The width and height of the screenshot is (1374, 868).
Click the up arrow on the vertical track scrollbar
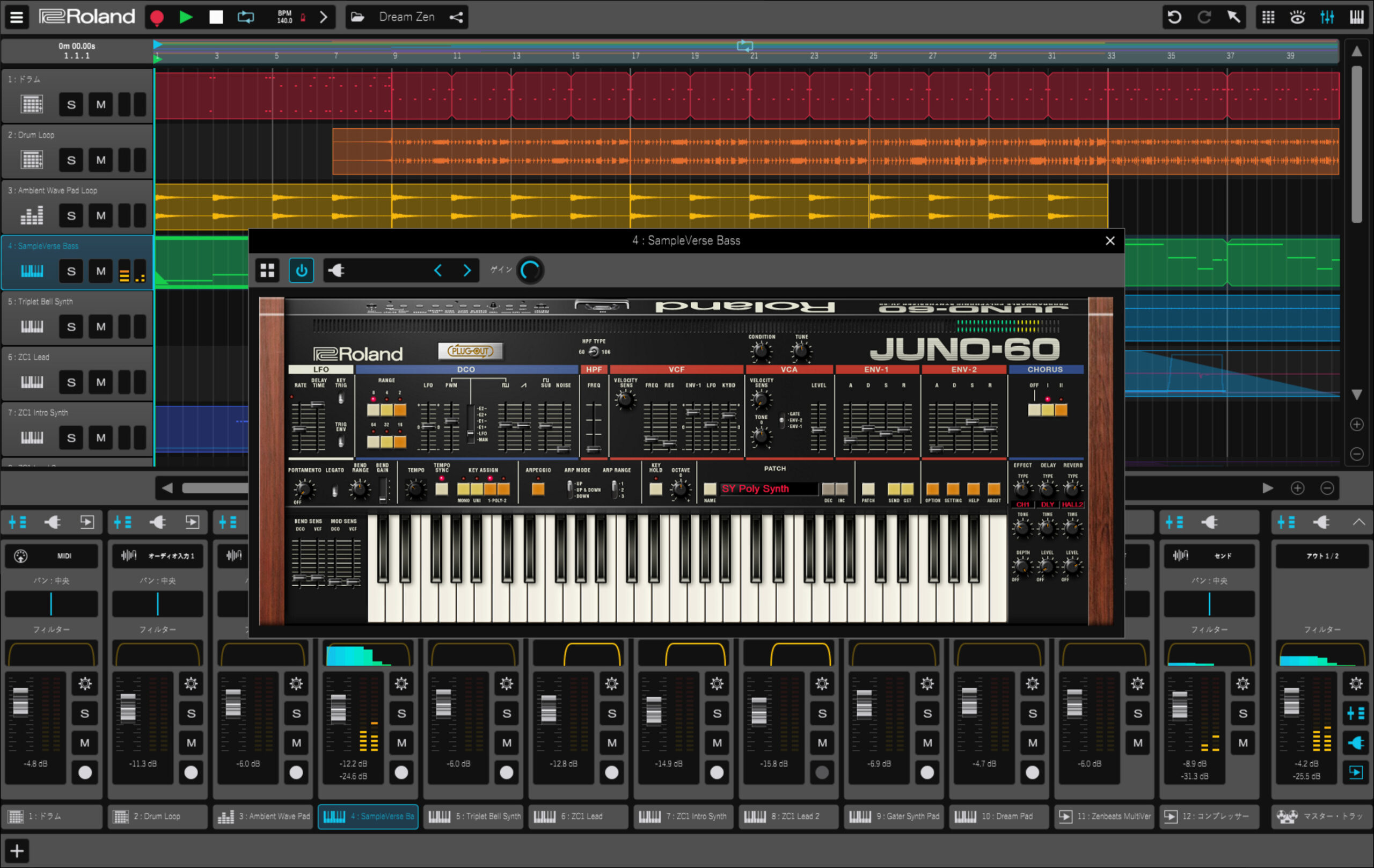pos(1357,52)
